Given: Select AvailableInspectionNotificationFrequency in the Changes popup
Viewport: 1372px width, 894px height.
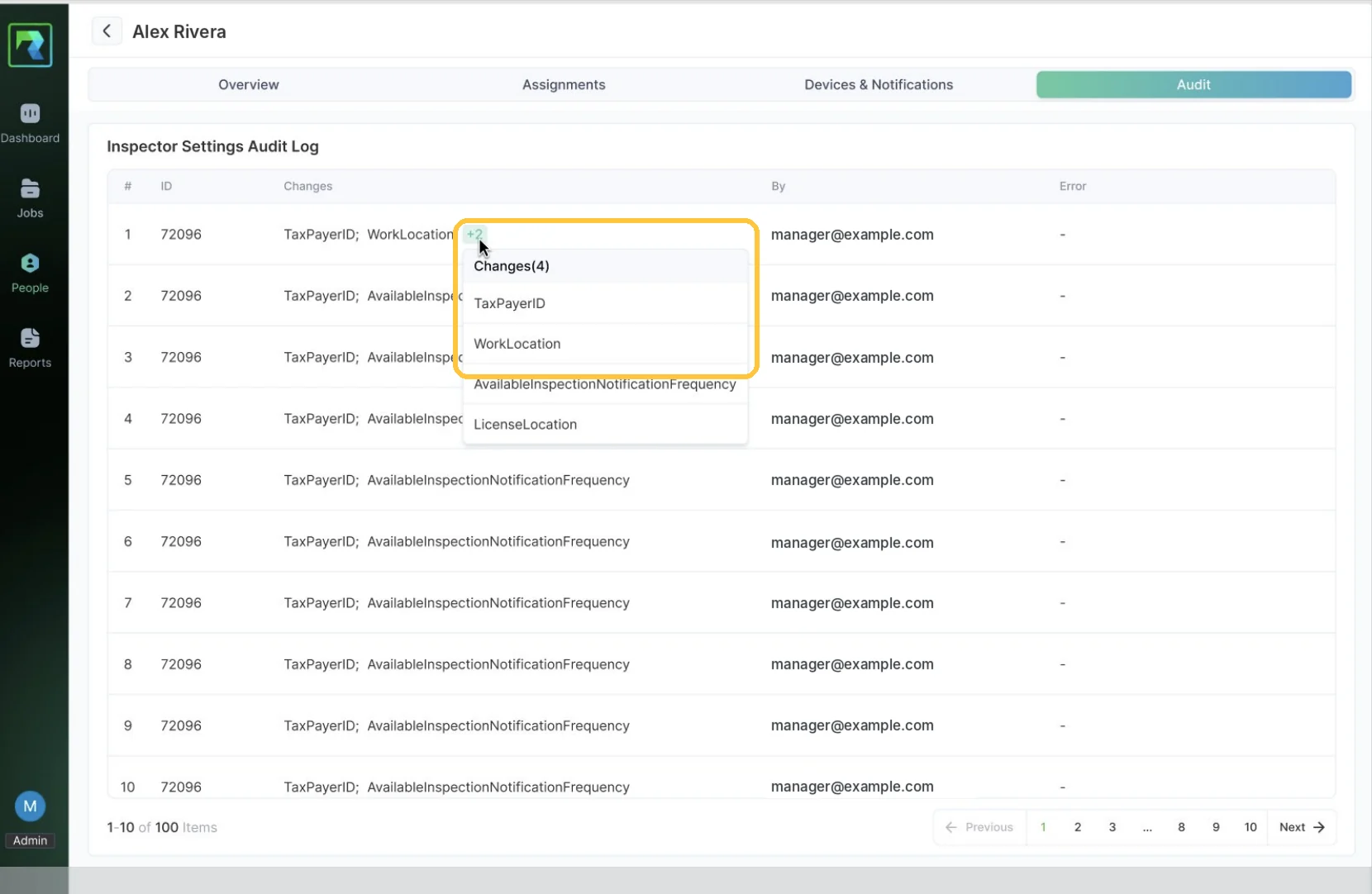Looking at the screenshot, I should pos(605,384).
